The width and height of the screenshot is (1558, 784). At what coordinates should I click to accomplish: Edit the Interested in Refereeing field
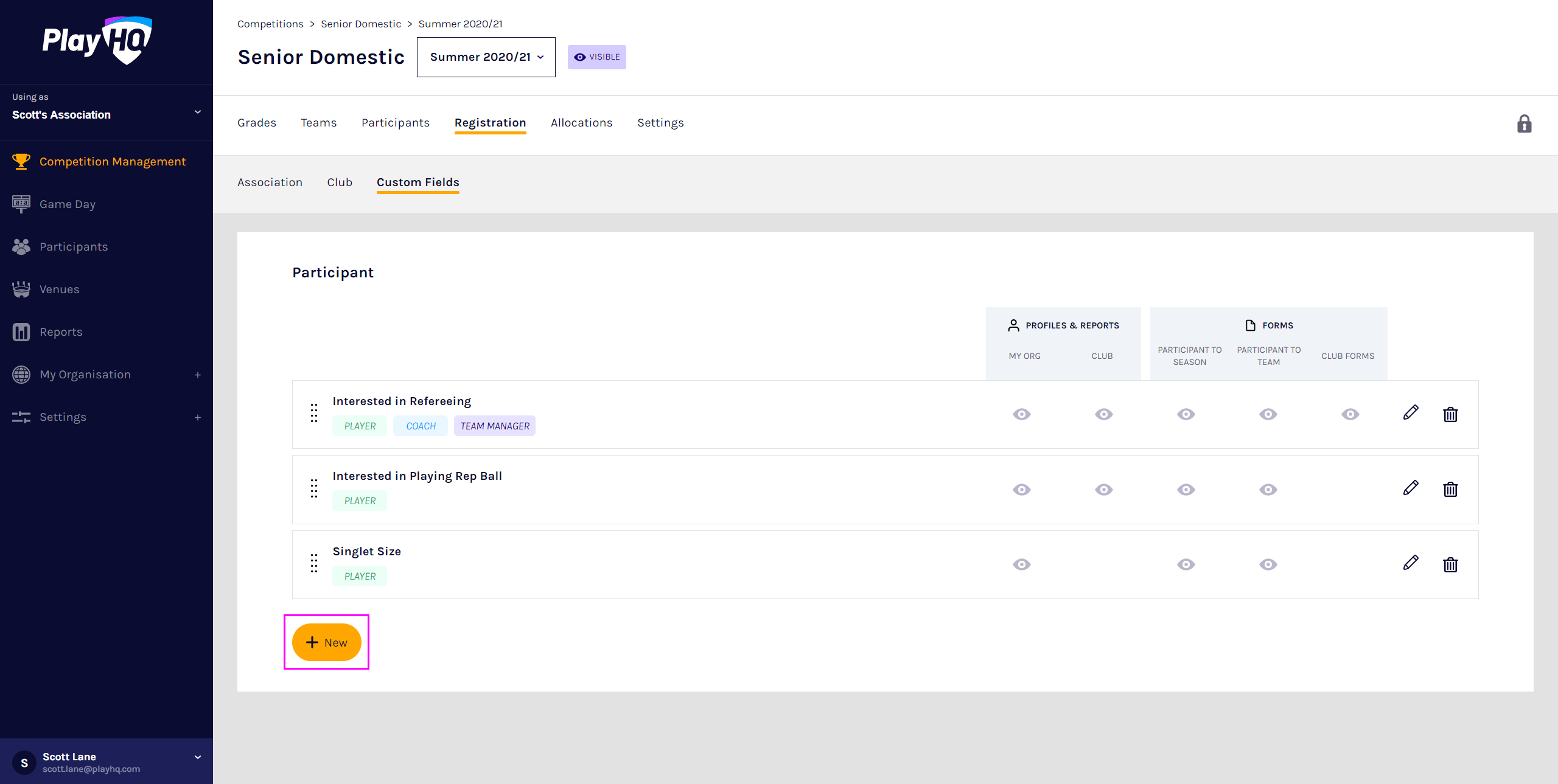coord(1411,413)
